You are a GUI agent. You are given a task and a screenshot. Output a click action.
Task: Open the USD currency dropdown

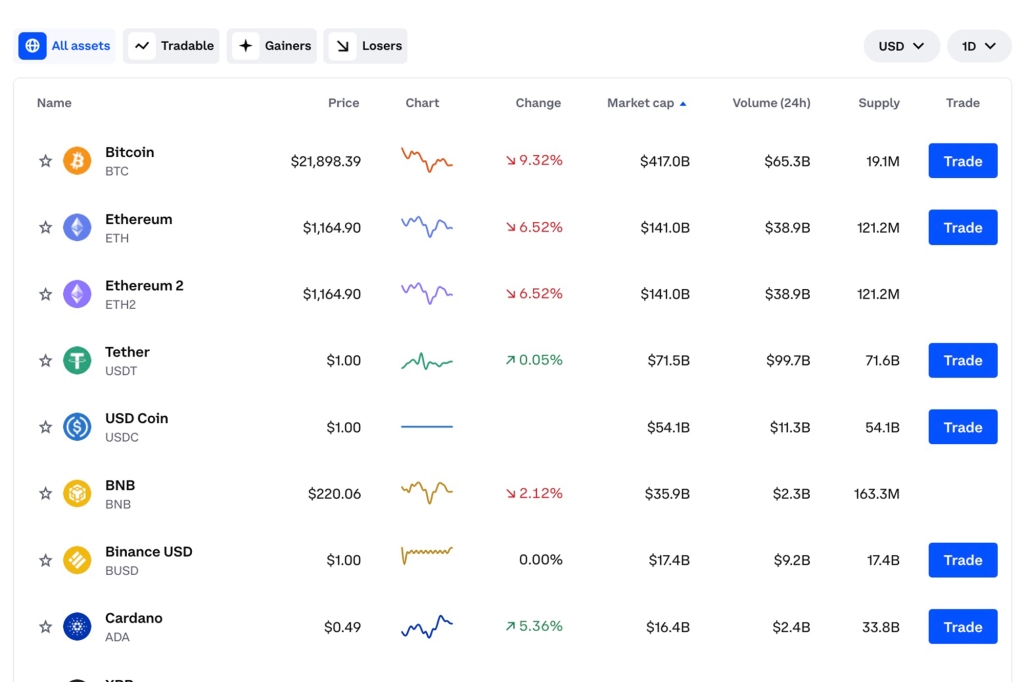point(901,46)
